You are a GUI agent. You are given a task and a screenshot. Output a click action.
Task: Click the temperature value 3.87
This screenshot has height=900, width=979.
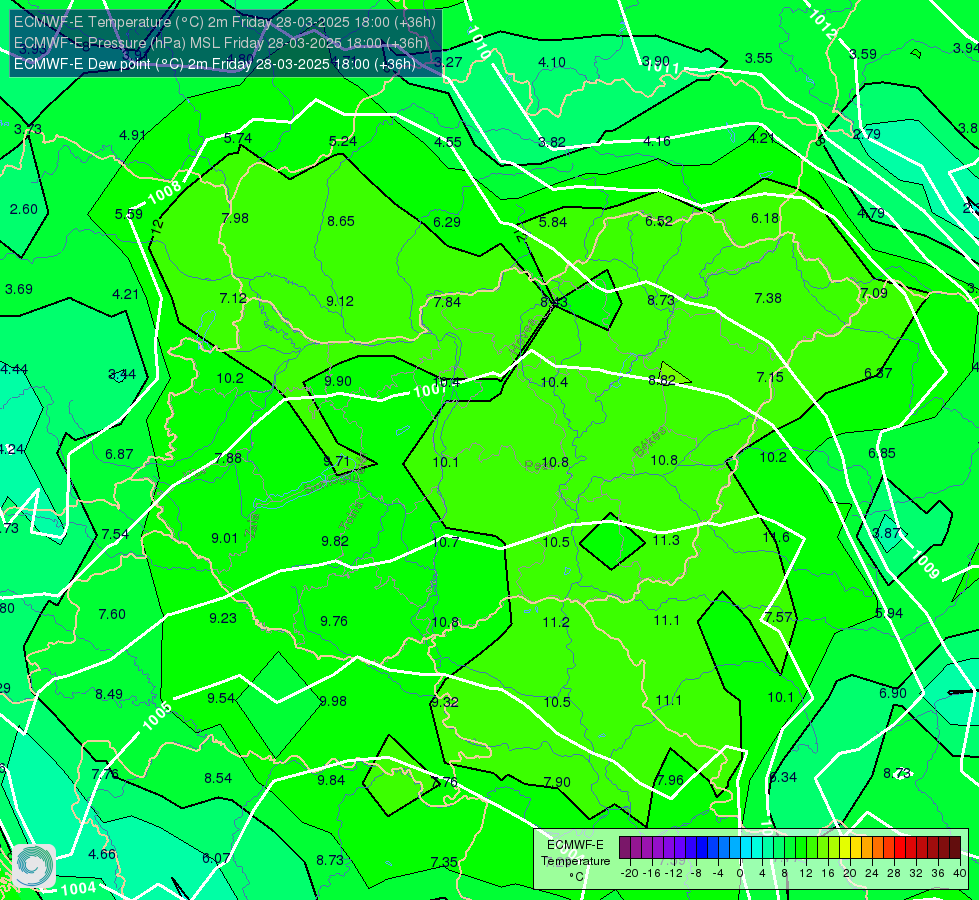[x=887, y=533]
